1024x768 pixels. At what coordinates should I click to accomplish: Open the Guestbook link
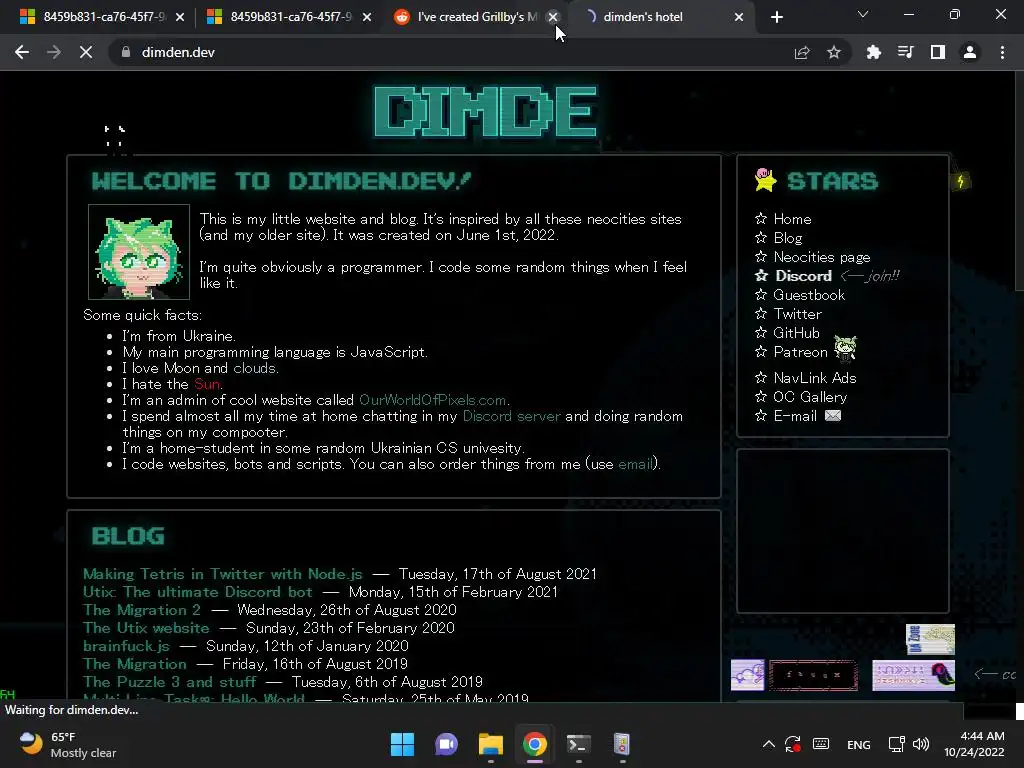click(x=809, y=295)
